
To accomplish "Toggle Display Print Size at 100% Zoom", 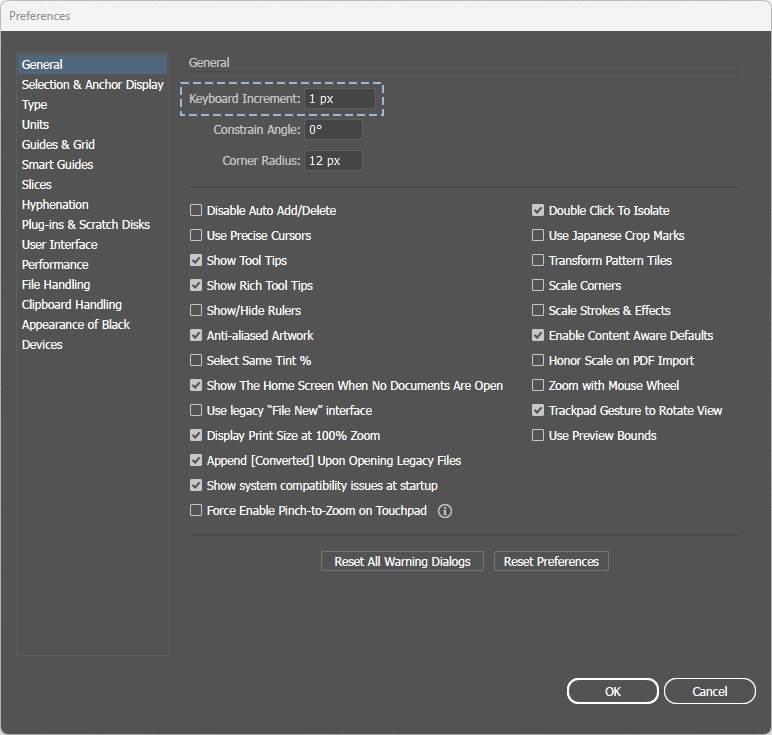I will 196,435.
